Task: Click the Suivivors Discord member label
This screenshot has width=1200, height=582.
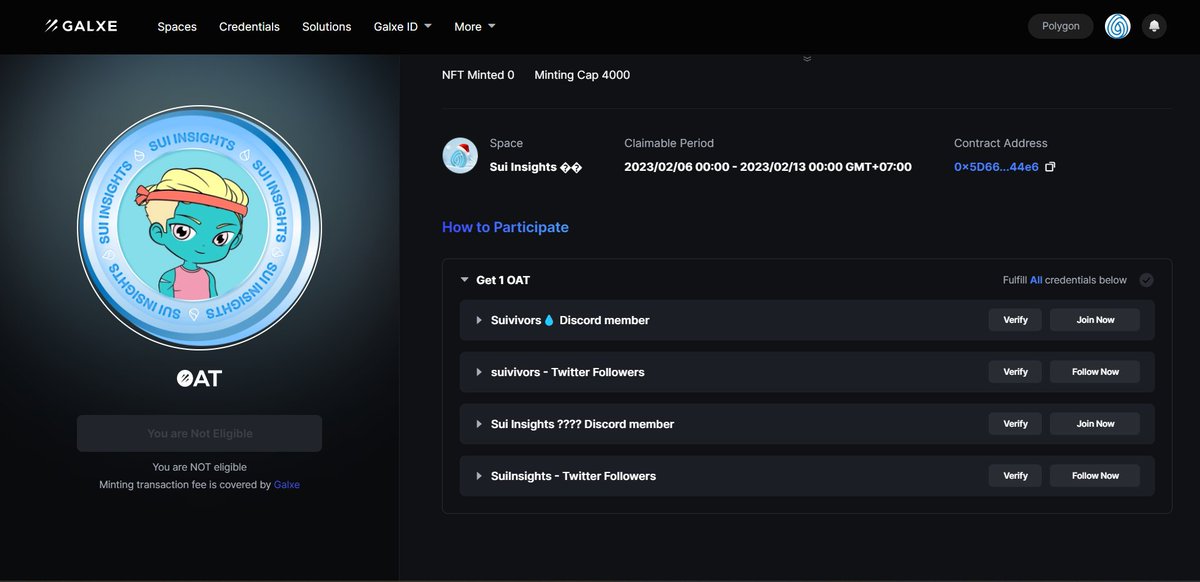Action: [570, 320]
